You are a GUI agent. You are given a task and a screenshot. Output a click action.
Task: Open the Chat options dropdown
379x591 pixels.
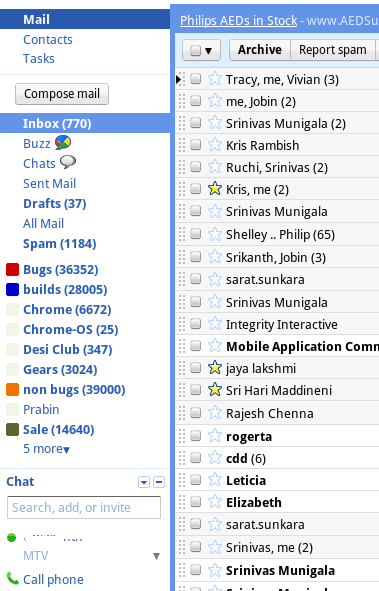144,482
